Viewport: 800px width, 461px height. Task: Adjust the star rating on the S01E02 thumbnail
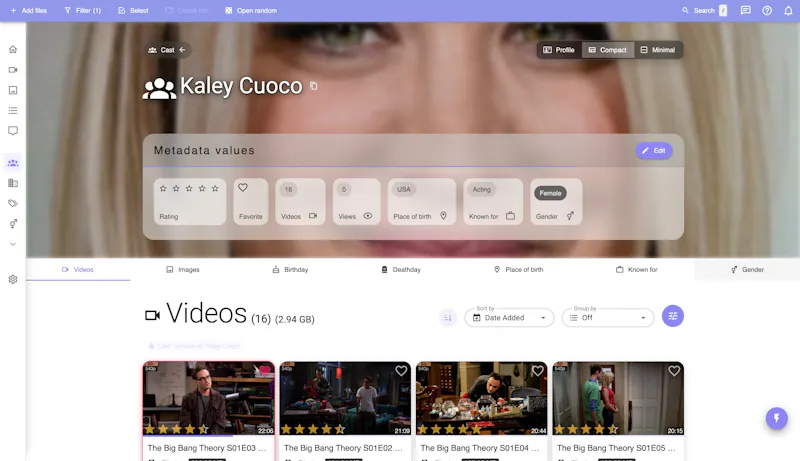313,429
